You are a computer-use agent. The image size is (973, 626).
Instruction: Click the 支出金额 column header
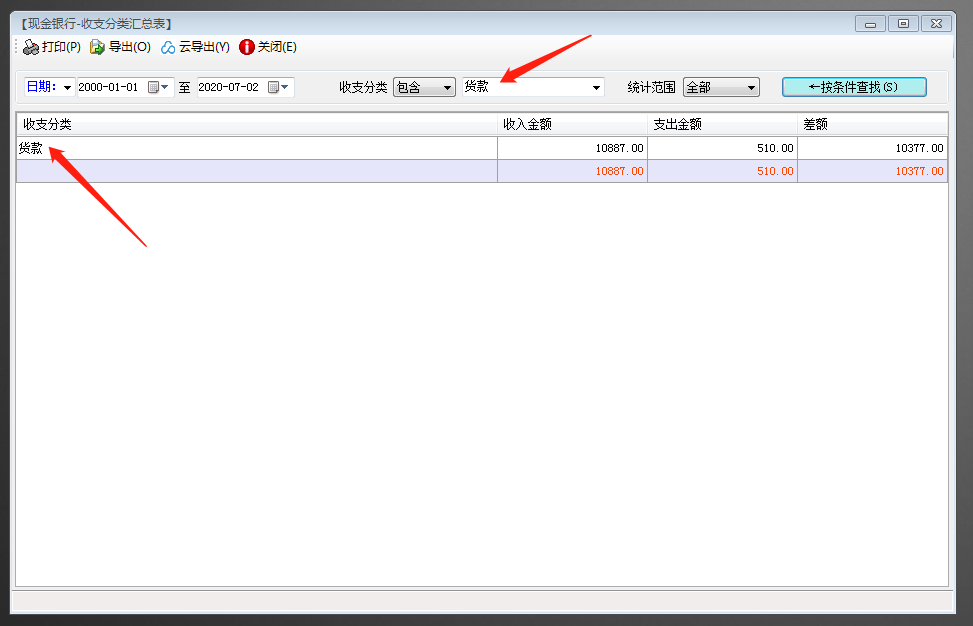(722, 125)
